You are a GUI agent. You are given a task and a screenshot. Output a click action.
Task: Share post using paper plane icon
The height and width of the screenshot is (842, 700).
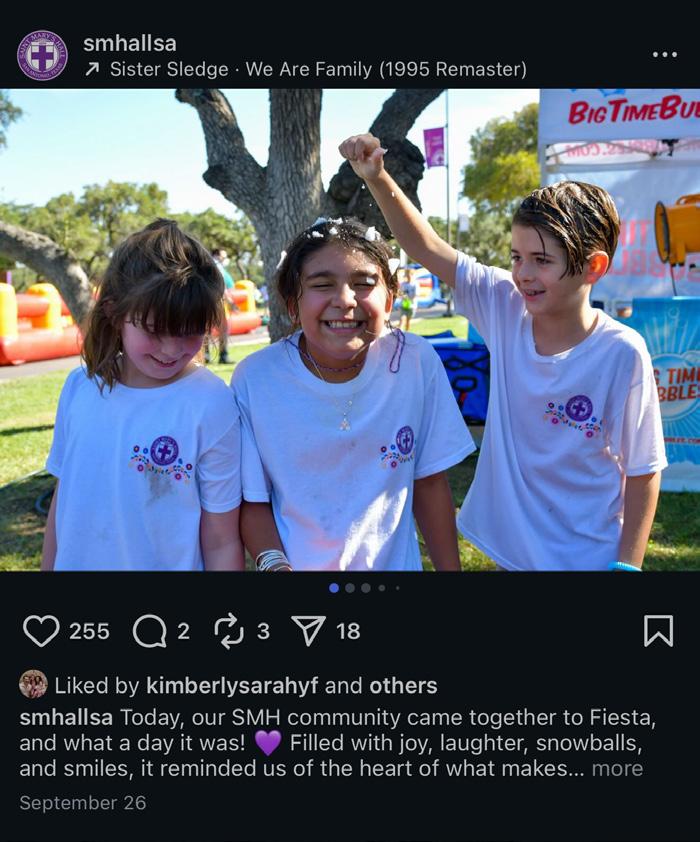pyautogui.click(x=308, y=630)
